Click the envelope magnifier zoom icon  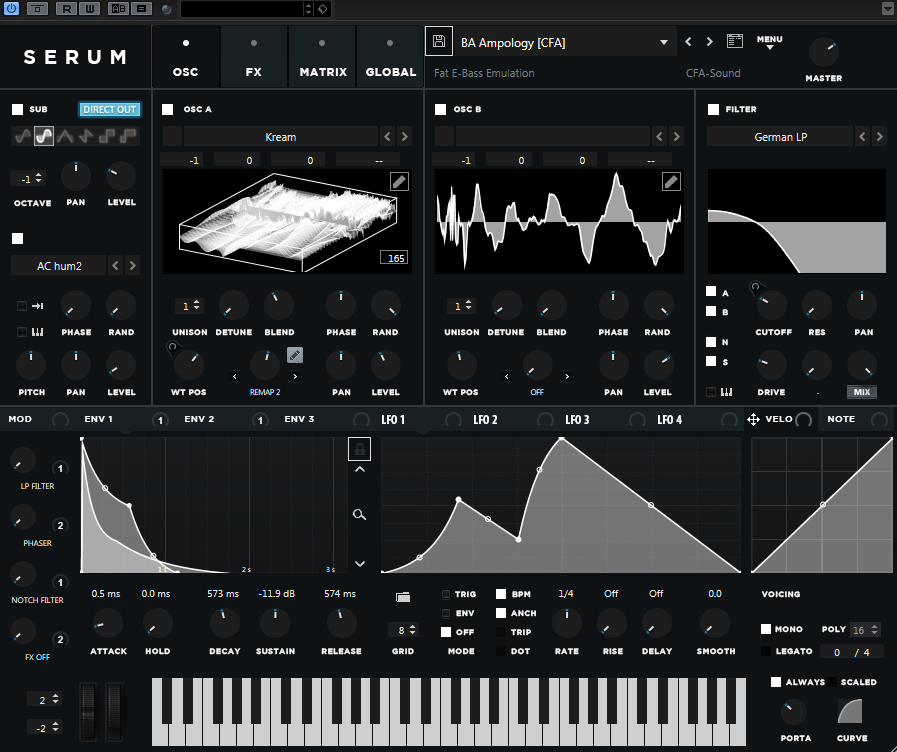tap(359, 515)
